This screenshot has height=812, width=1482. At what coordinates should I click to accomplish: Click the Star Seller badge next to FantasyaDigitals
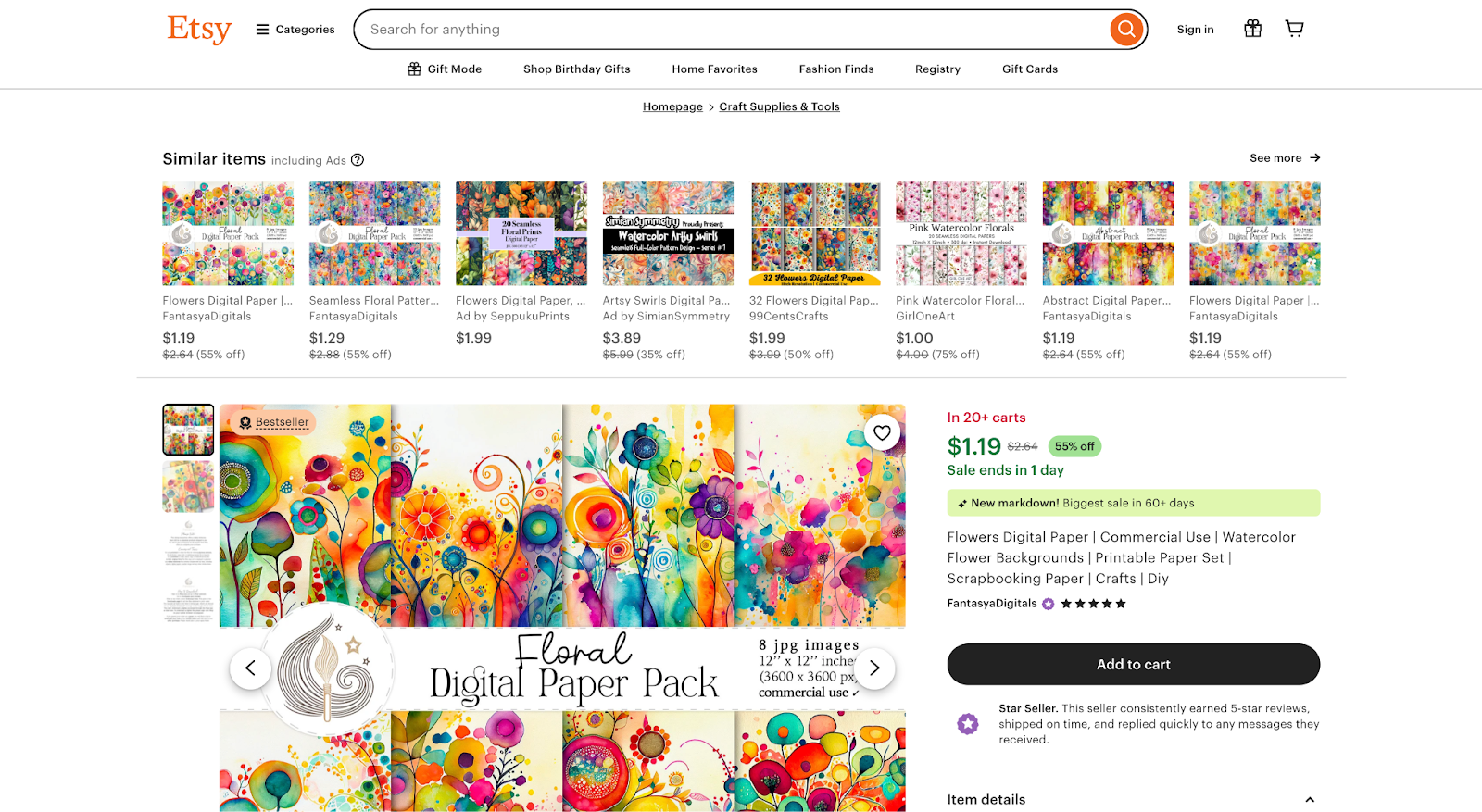point(1048,604)
